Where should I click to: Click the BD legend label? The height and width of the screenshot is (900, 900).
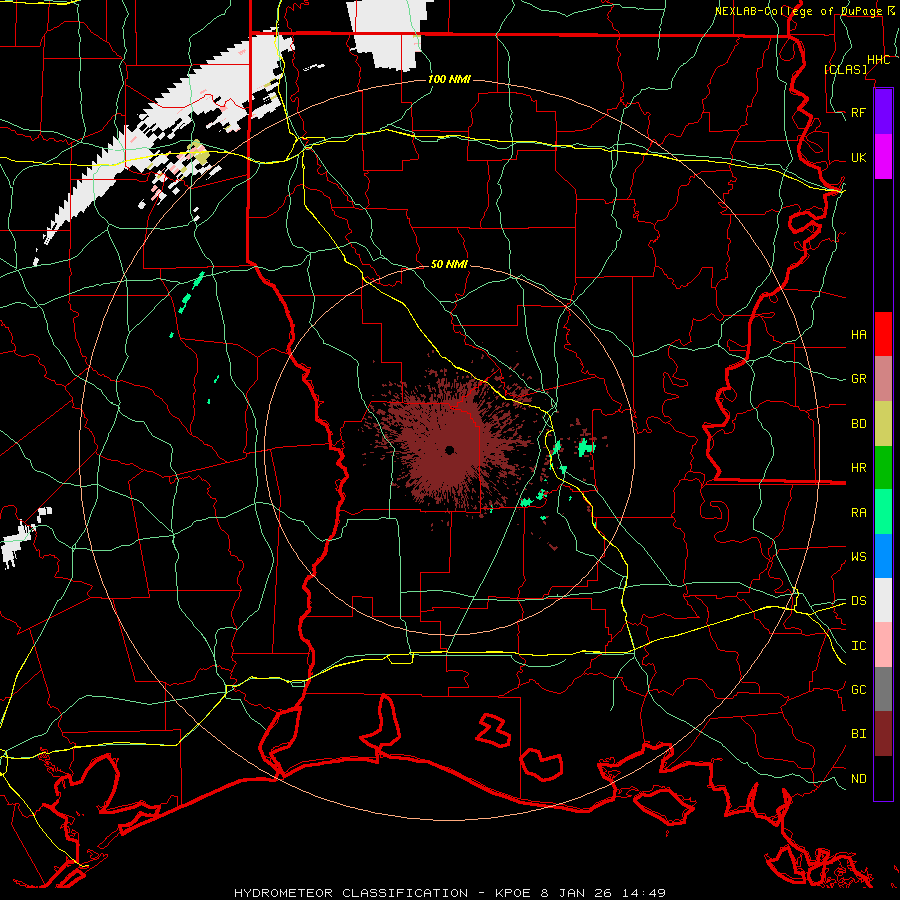pyautogui.click(x=858, y=424)
